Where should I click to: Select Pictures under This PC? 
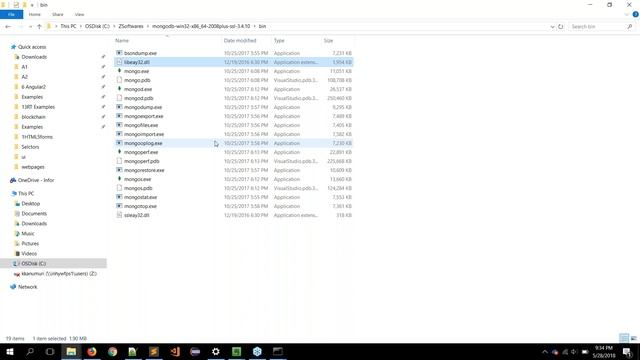click(30, 244)
